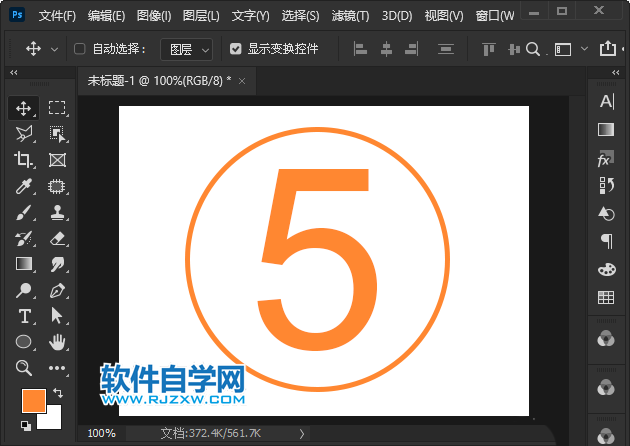Click the Ps application logo
This screenshot has height=446, width=630.
pyautogui.click(x=17, y=15)
